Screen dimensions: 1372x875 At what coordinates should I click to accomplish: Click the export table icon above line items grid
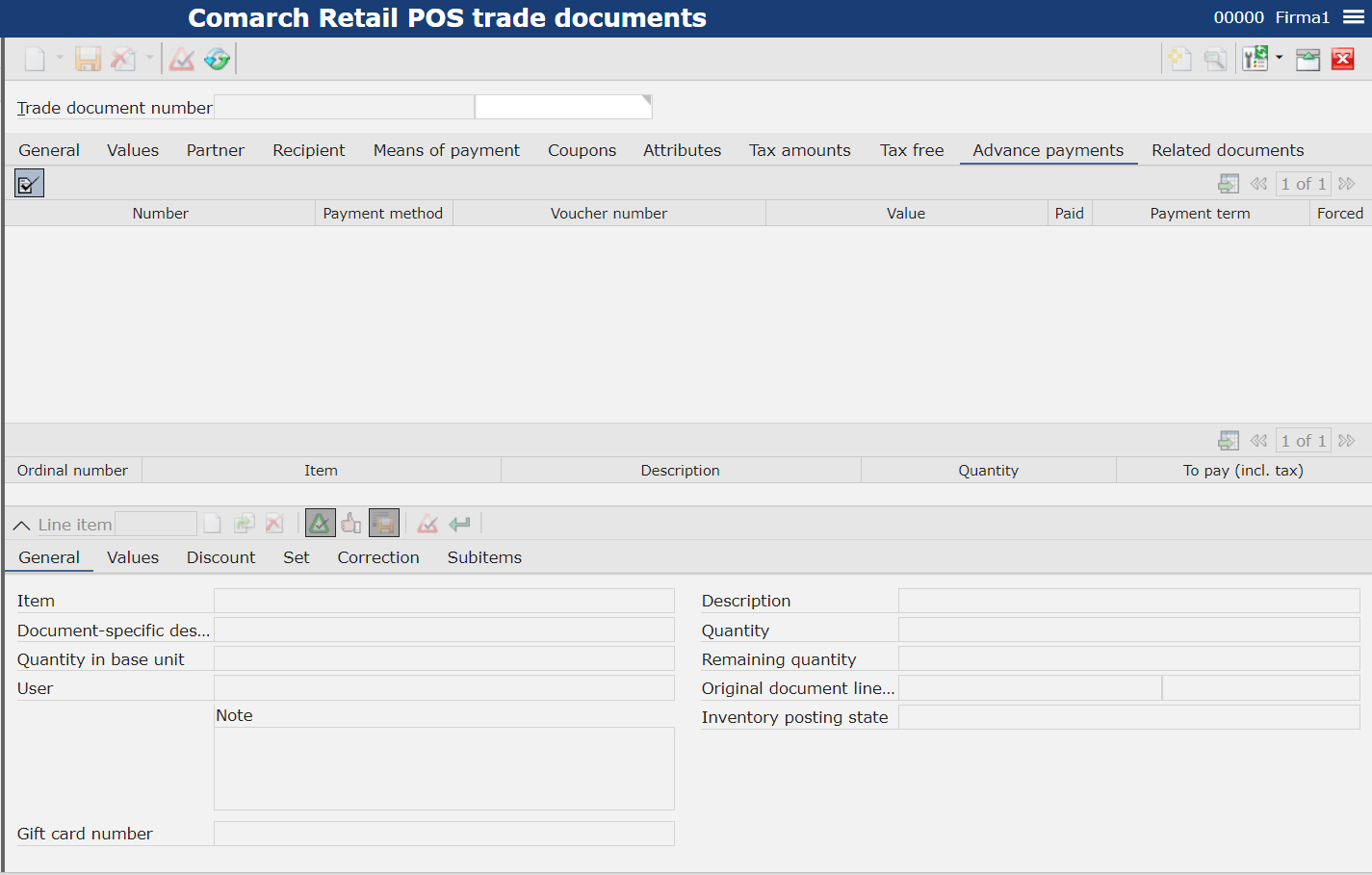[x=1229, y=441]
